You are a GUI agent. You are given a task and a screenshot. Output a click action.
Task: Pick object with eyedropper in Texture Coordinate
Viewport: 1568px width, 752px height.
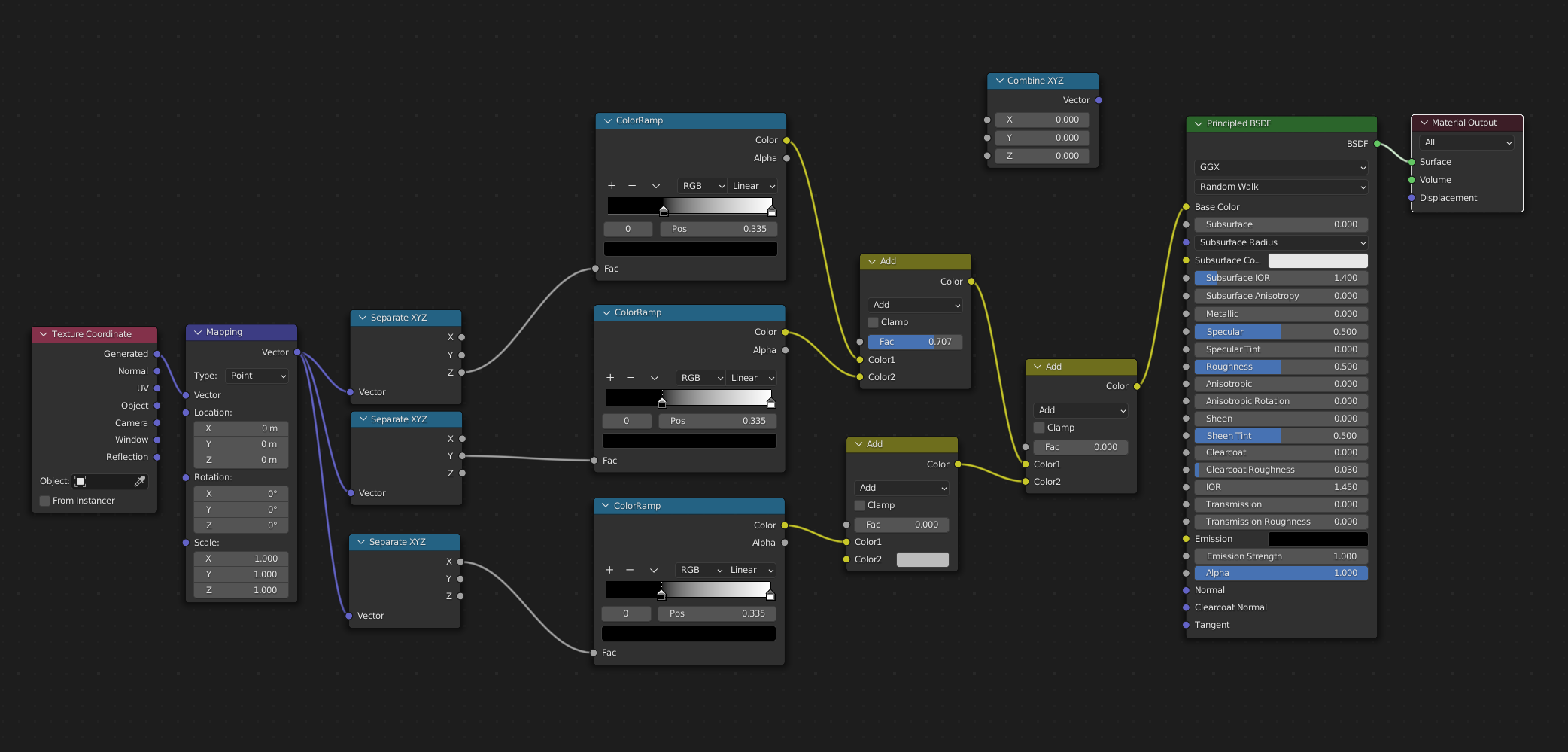[139, 481]
